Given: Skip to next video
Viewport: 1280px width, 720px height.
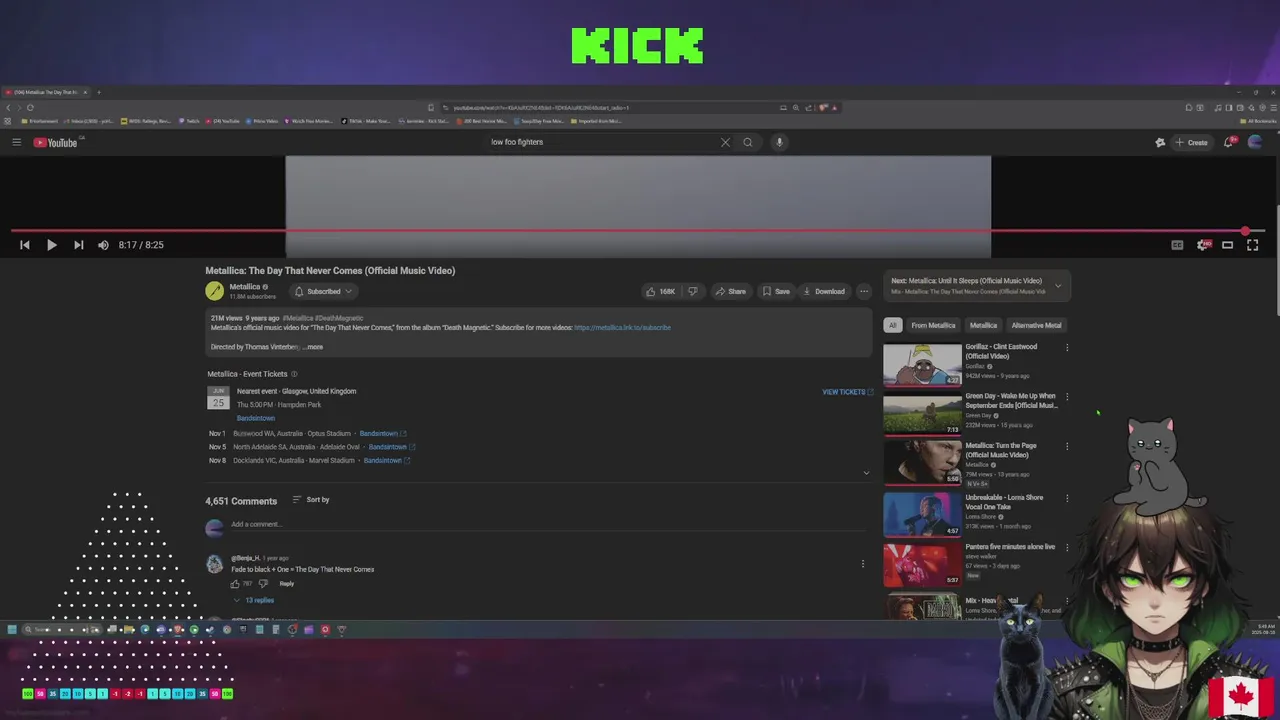Looking at the screenshot, I should [x=78, y=245].
